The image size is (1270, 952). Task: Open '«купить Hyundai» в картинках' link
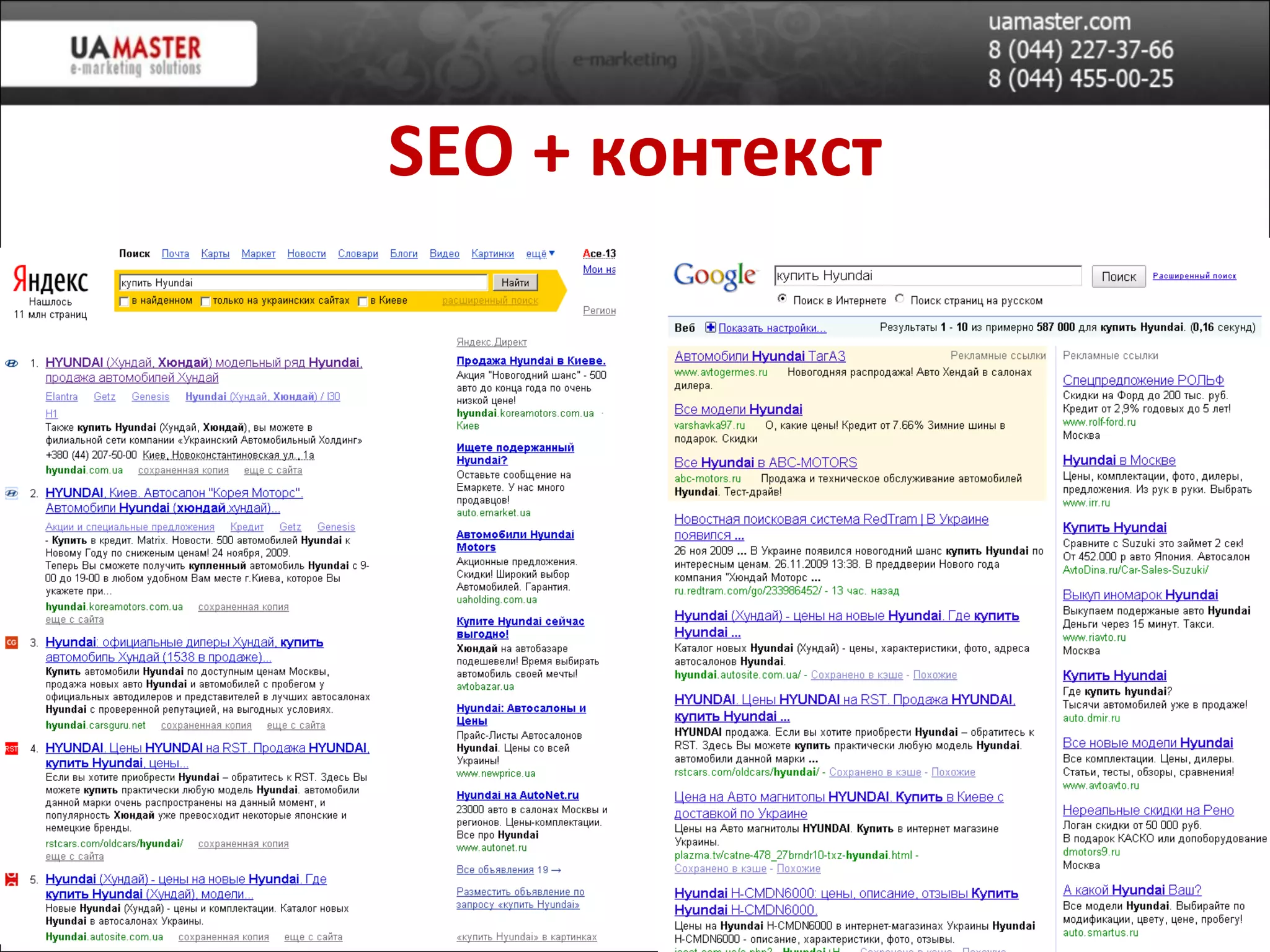[526, 937]
